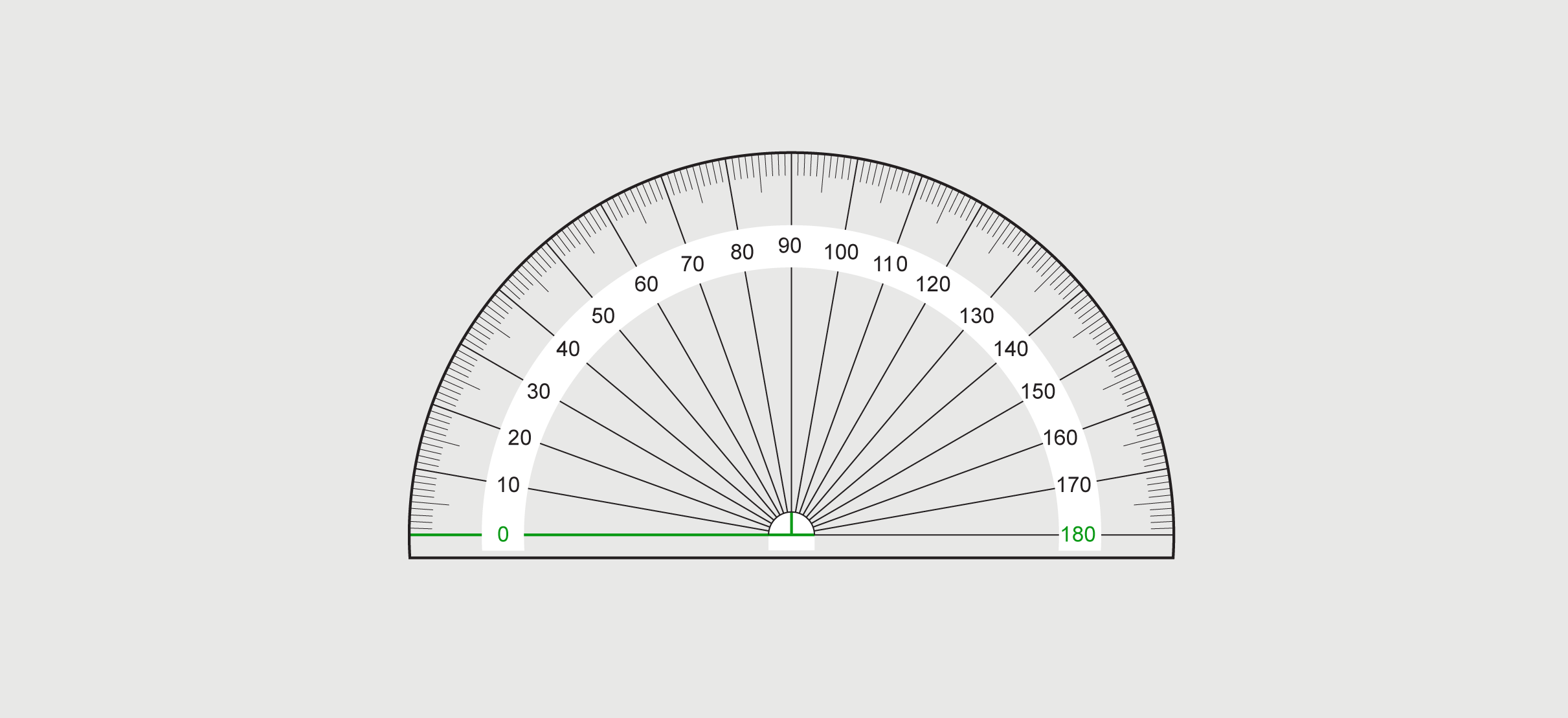This screenshot has width=1568, height=718.
Task: Click the 100 degree label
Action: coord(841,252)
